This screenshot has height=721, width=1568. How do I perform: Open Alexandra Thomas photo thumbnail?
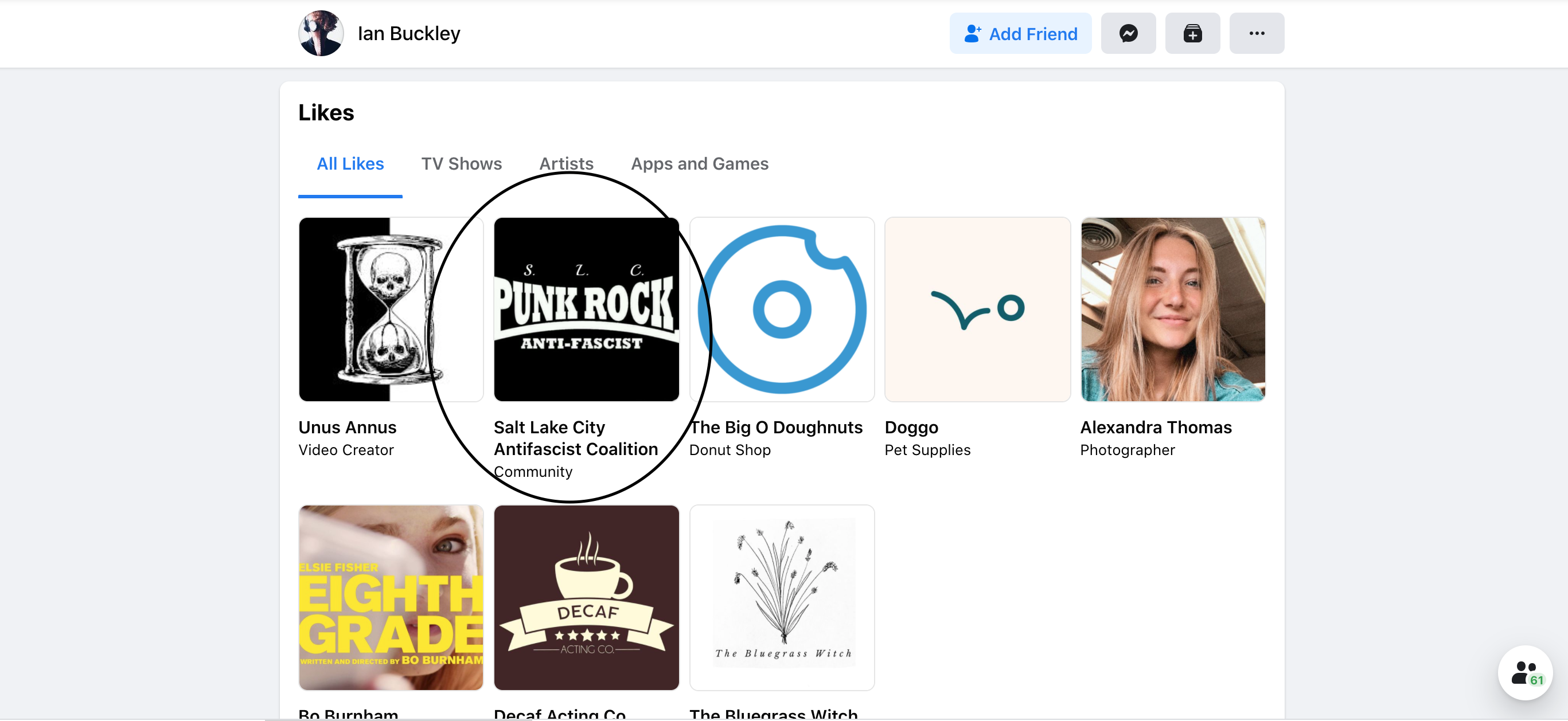[x=1172, y=309]
